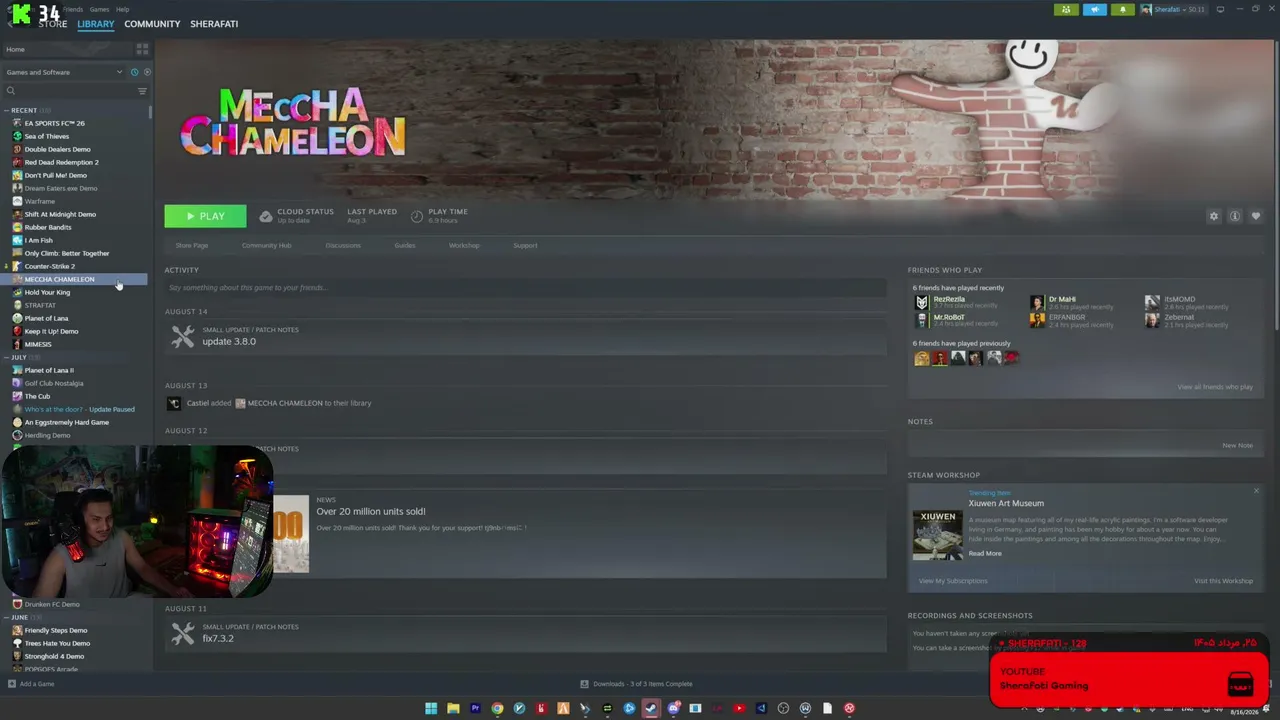Open the Friends menu

73,9
